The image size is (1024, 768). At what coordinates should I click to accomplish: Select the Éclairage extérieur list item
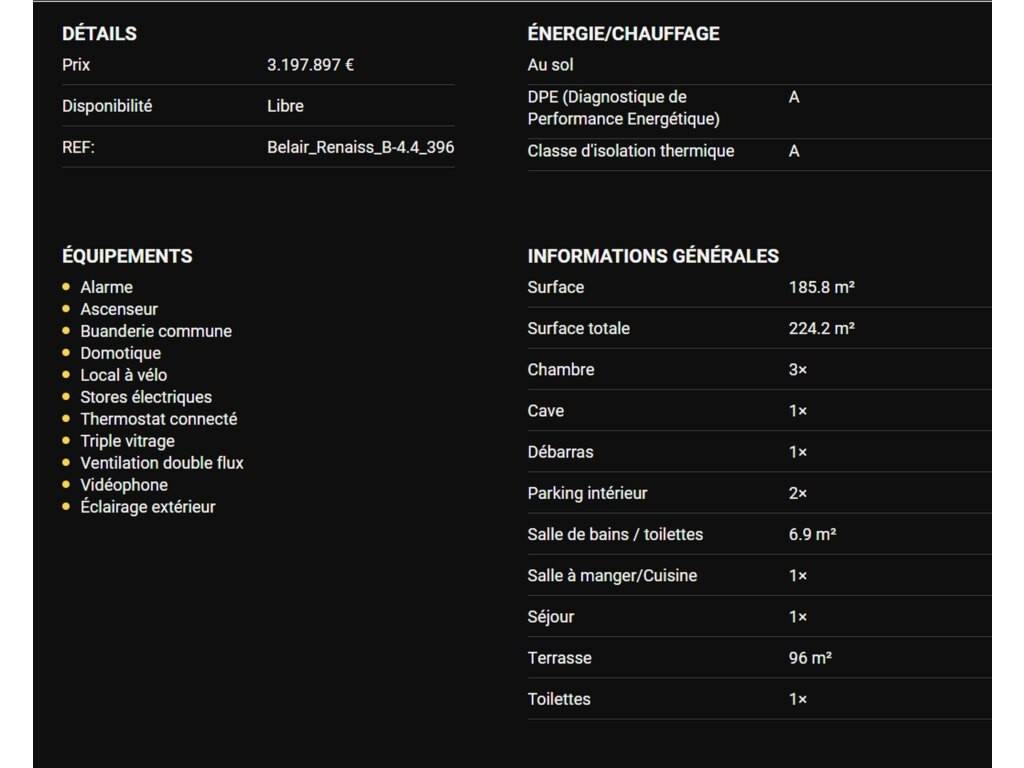pos(147,507)
